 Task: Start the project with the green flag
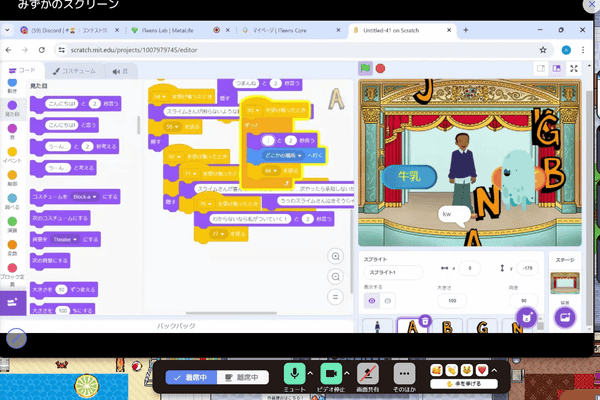(x=365, y=69)
